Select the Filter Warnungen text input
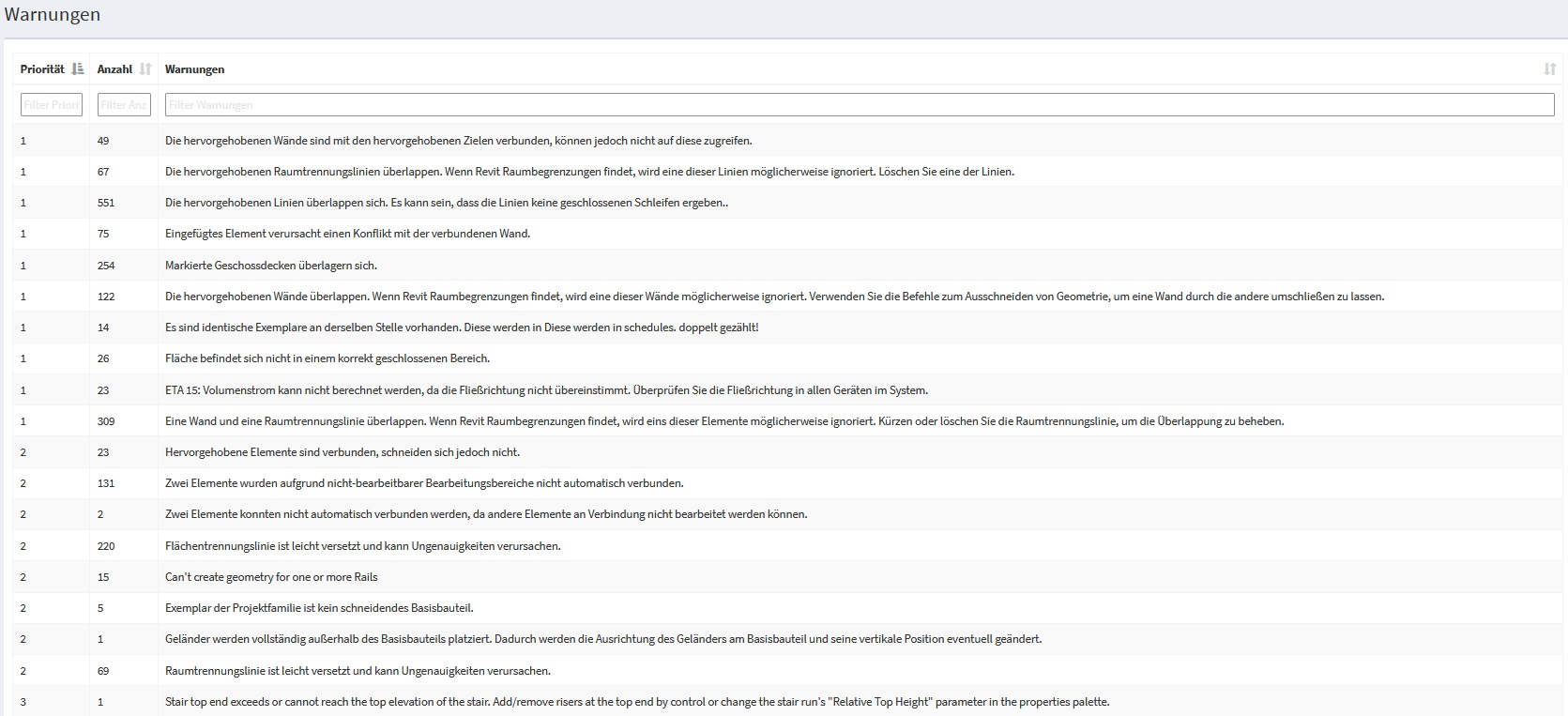Viewport: 1568px width, 716px height. coord(859,105)
